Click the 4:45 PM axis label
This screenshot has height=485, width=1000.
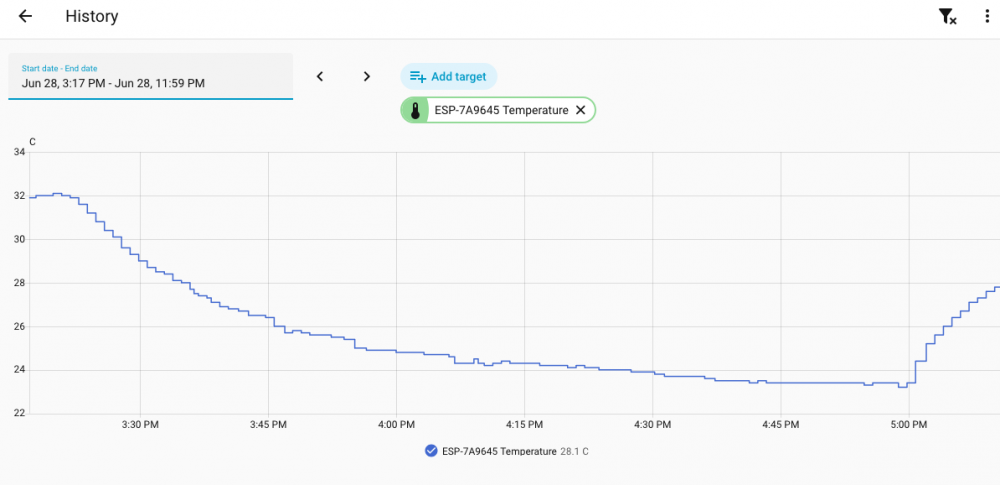(x=781, y=424)
